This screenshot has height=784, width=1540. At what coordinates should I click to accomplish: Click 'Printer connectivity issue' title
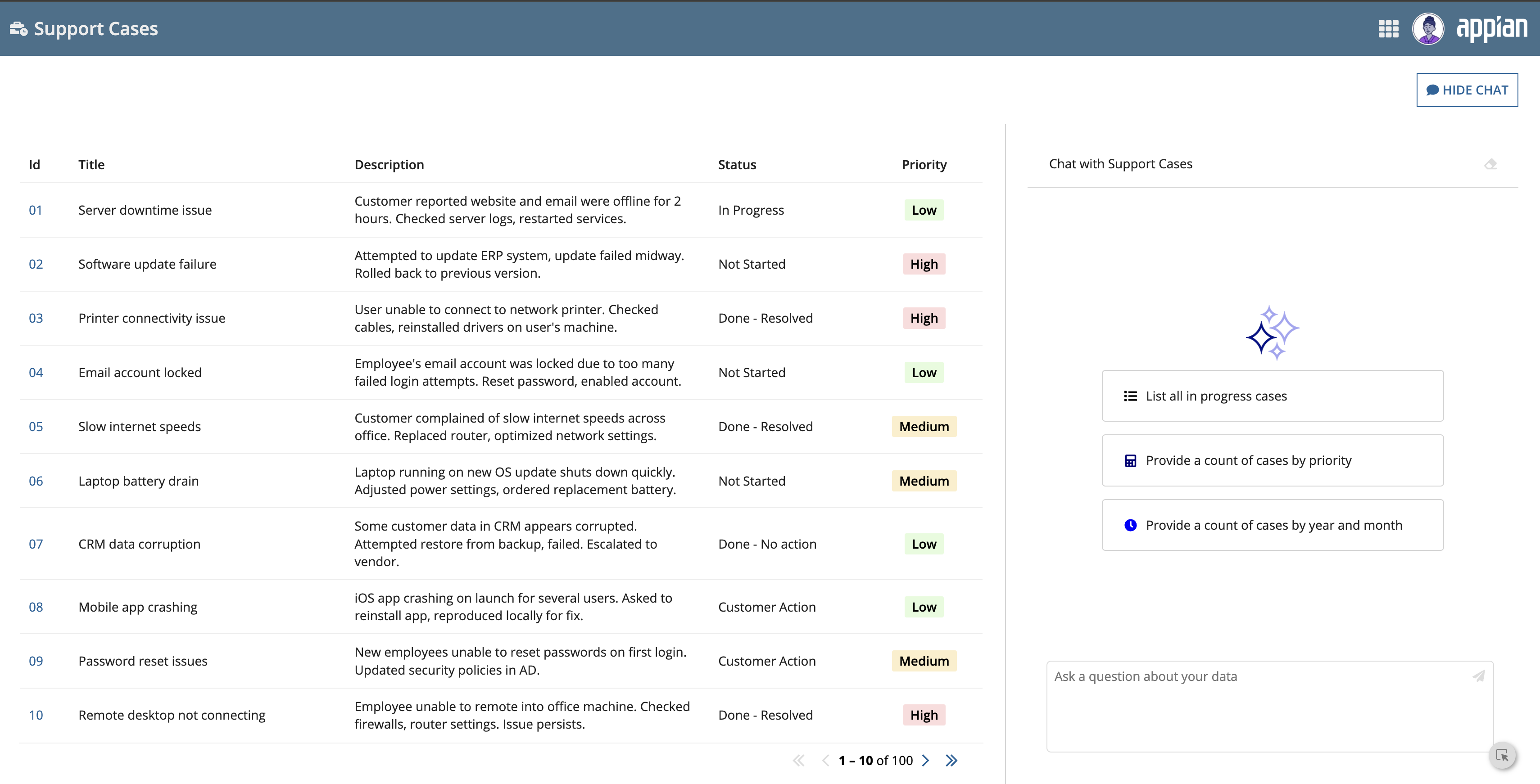pos(152,319)
